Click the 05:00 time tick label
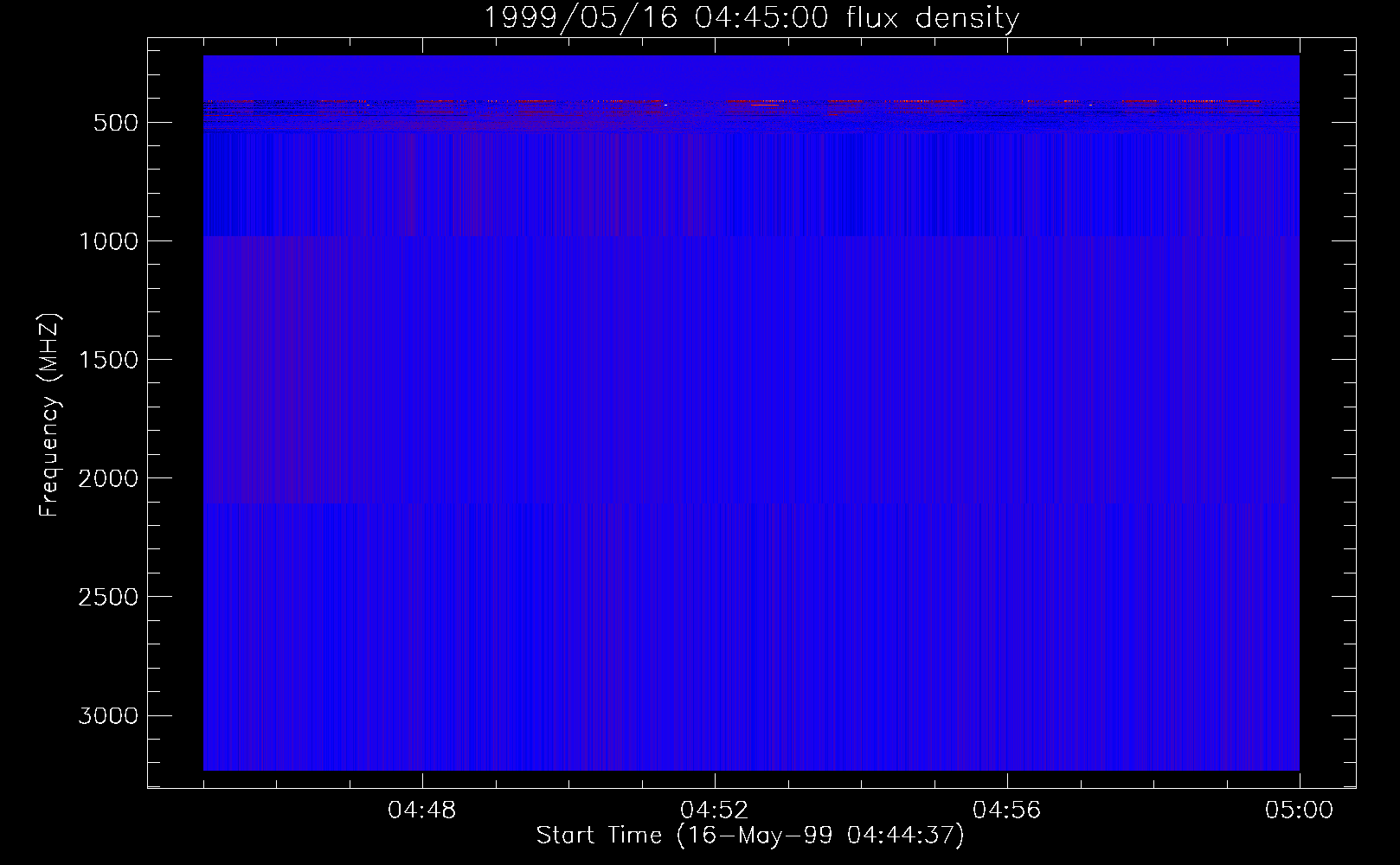Screen dimensions: 1400x865 pyautogui.click(x=1300, y=811)
